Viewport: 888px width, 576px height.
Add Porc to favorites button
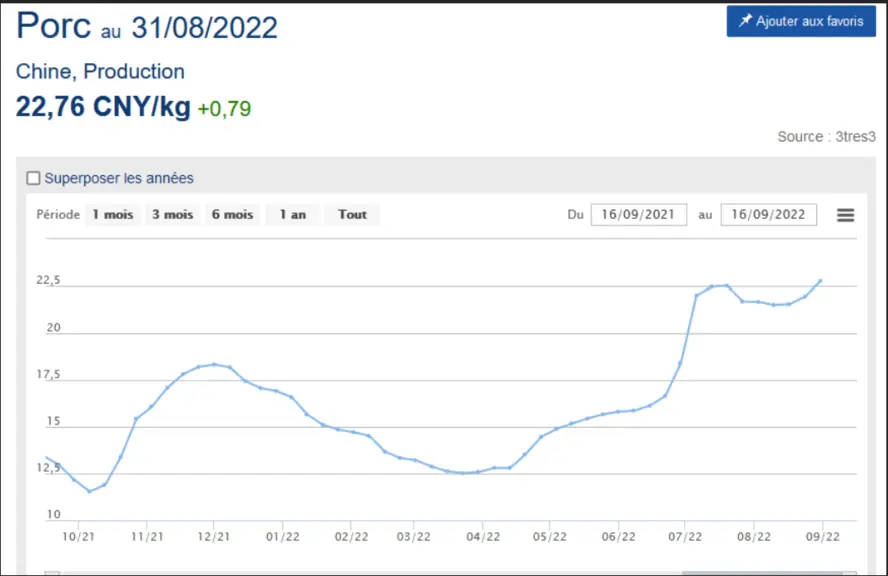(x=801, y=21)
